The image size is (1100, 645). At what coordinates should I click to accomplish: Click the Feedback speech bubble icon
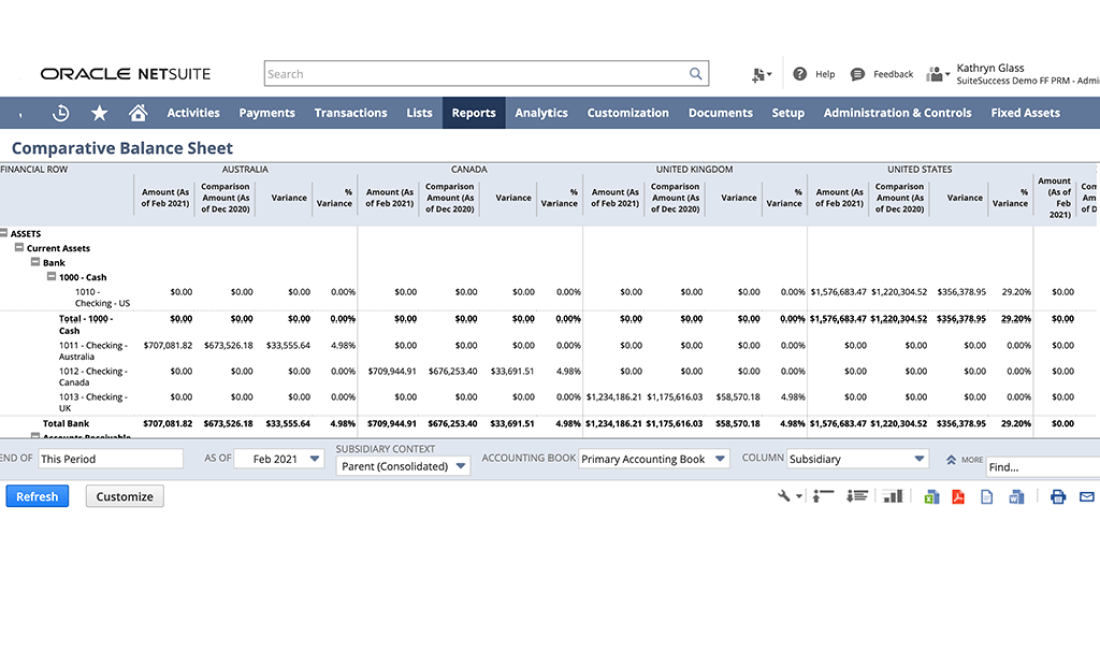tap(857, 74)
